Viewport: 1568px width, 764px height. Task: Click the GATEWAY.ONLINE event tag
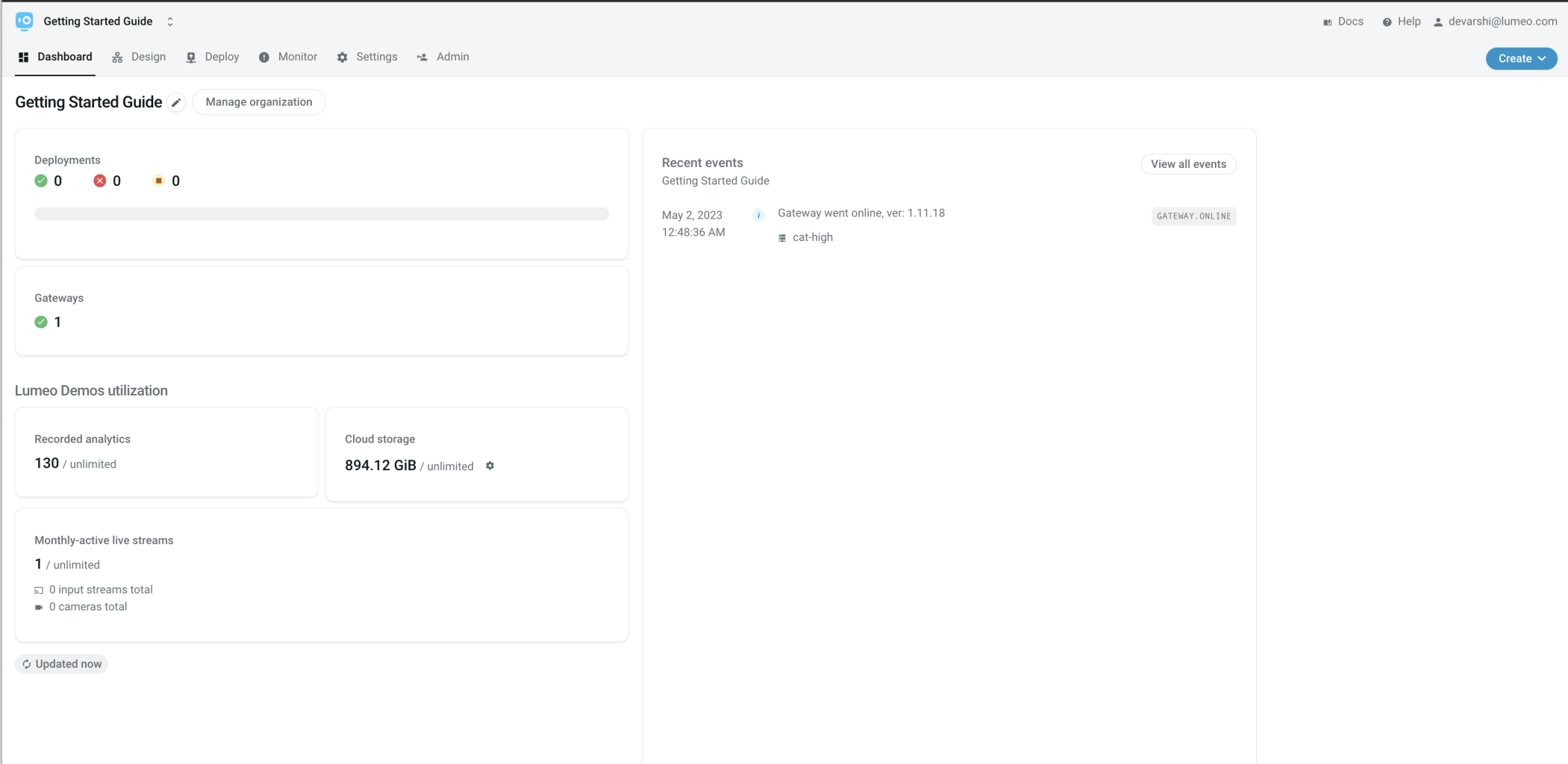1193,216
